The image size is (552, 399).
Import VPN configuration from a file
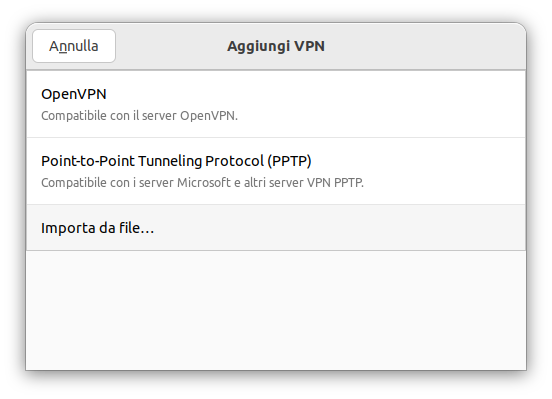point(276,228)
